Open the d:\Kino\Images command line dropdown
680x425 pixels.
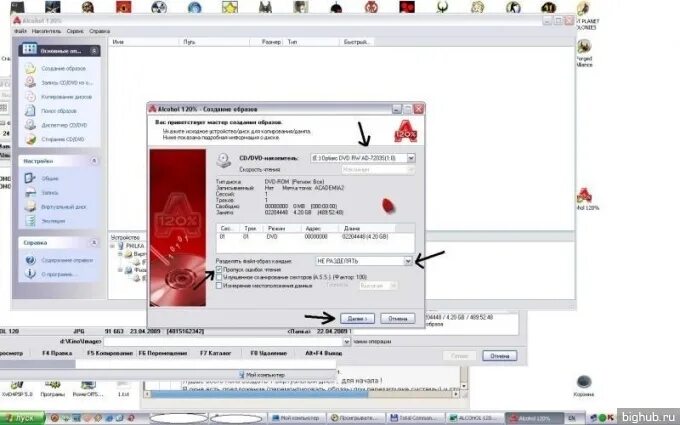(346, 342)
